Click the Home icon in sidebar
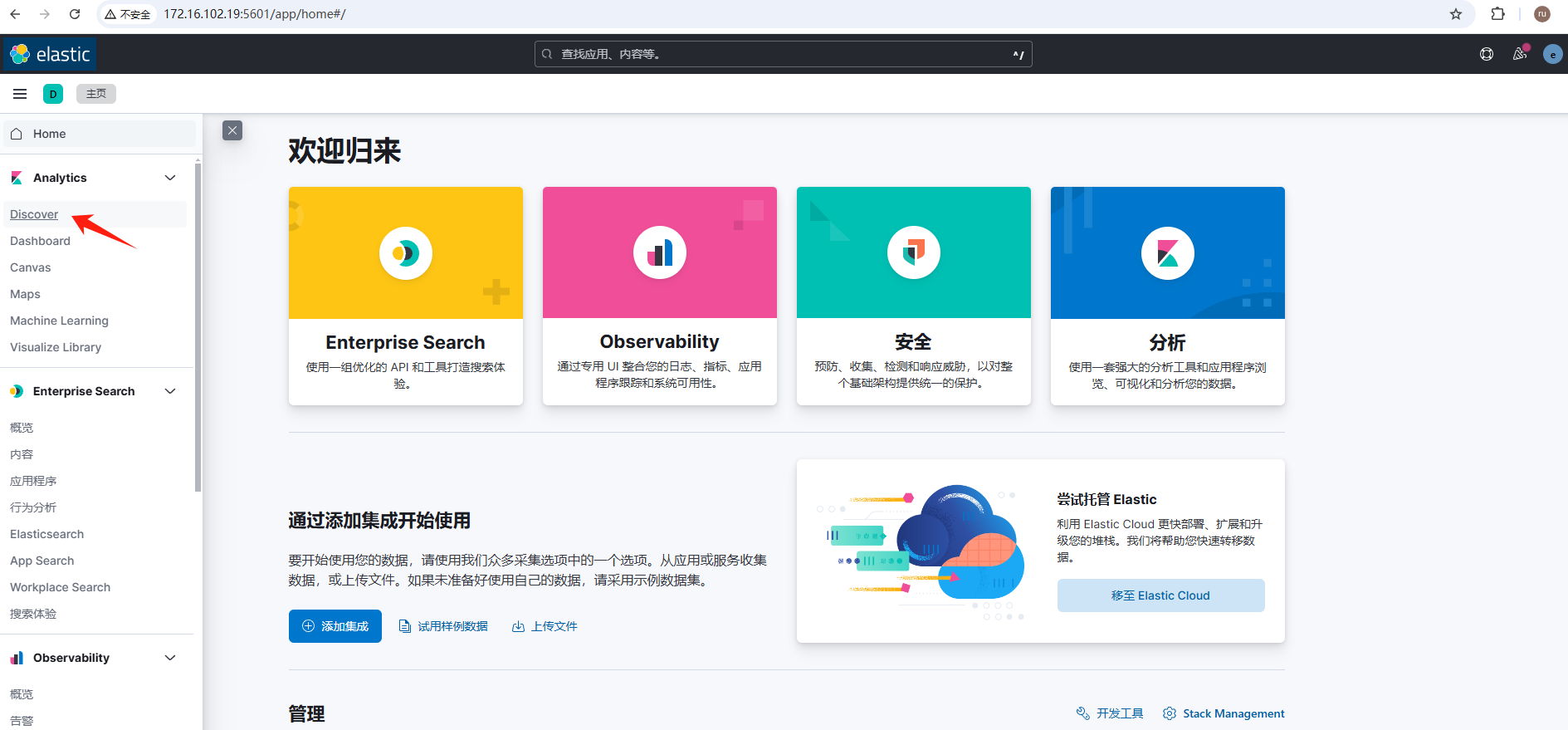 [x=17, y=134]
